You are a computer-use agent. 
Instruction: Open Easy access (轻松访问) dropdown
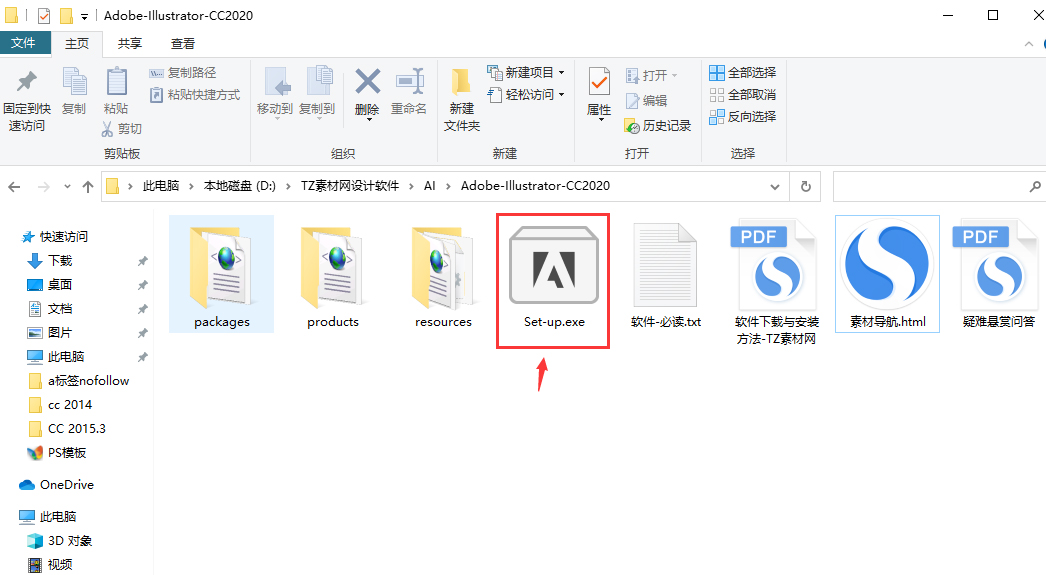tap(526, 95)
